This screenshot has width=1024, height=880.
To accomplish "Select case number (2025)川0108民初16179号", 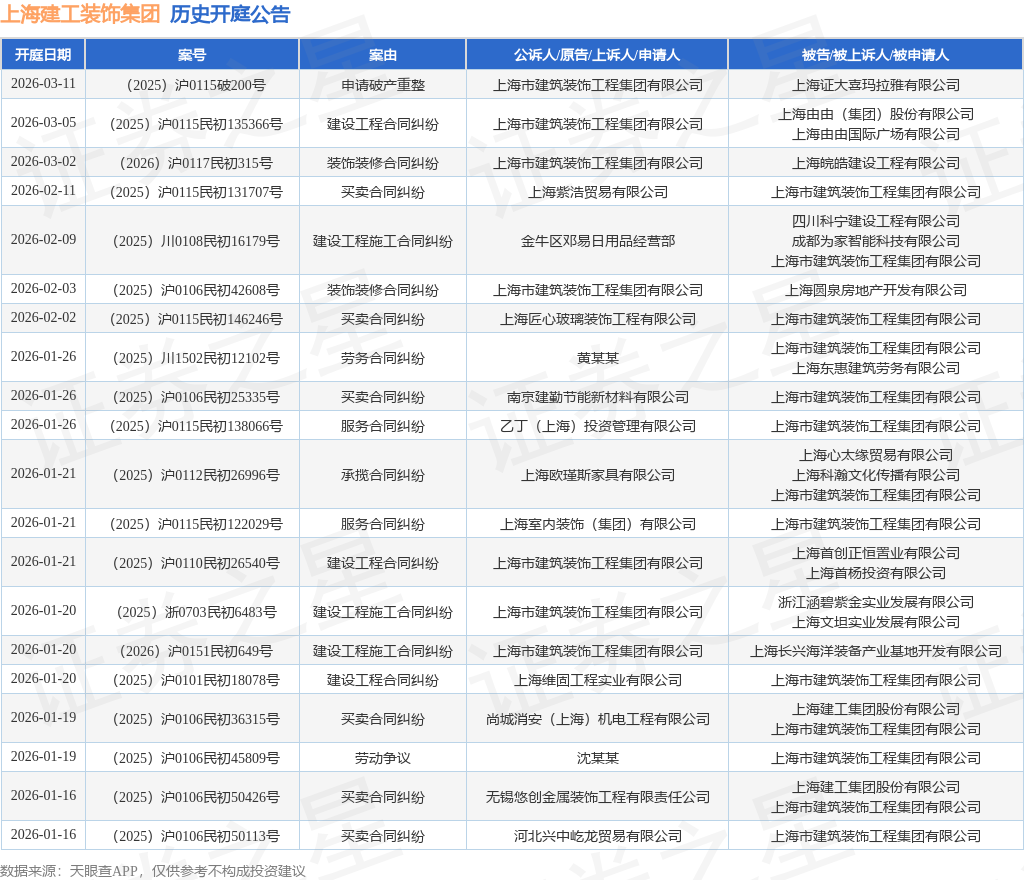I will [x=196, y=241].
